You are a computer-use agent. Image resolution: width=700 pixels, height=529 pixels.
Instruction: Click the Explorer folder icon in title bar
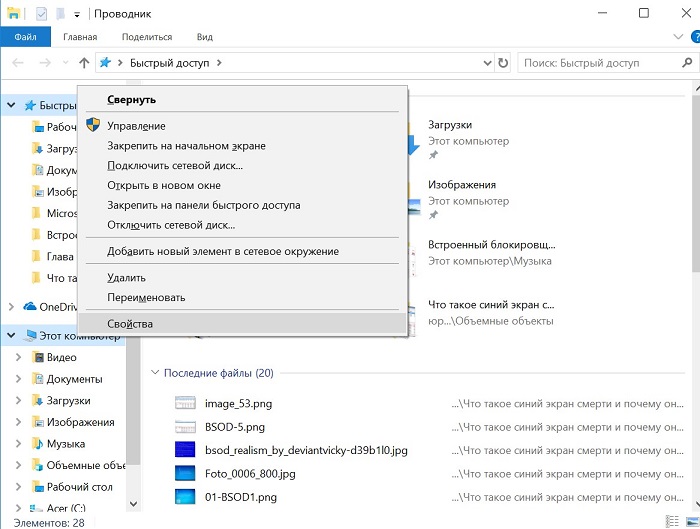(x=14, y=13)
